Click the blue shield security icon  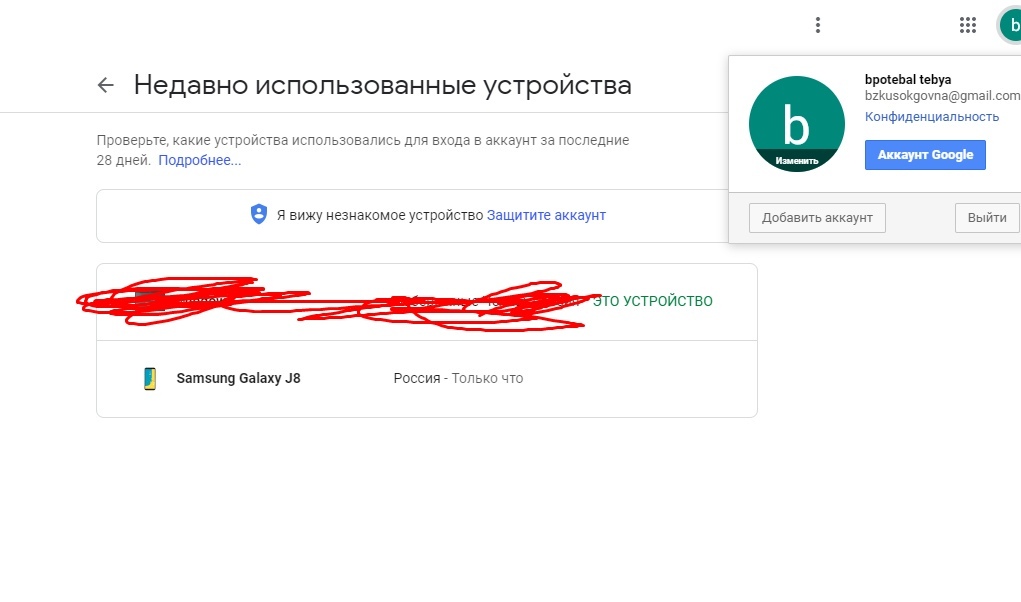259,214
